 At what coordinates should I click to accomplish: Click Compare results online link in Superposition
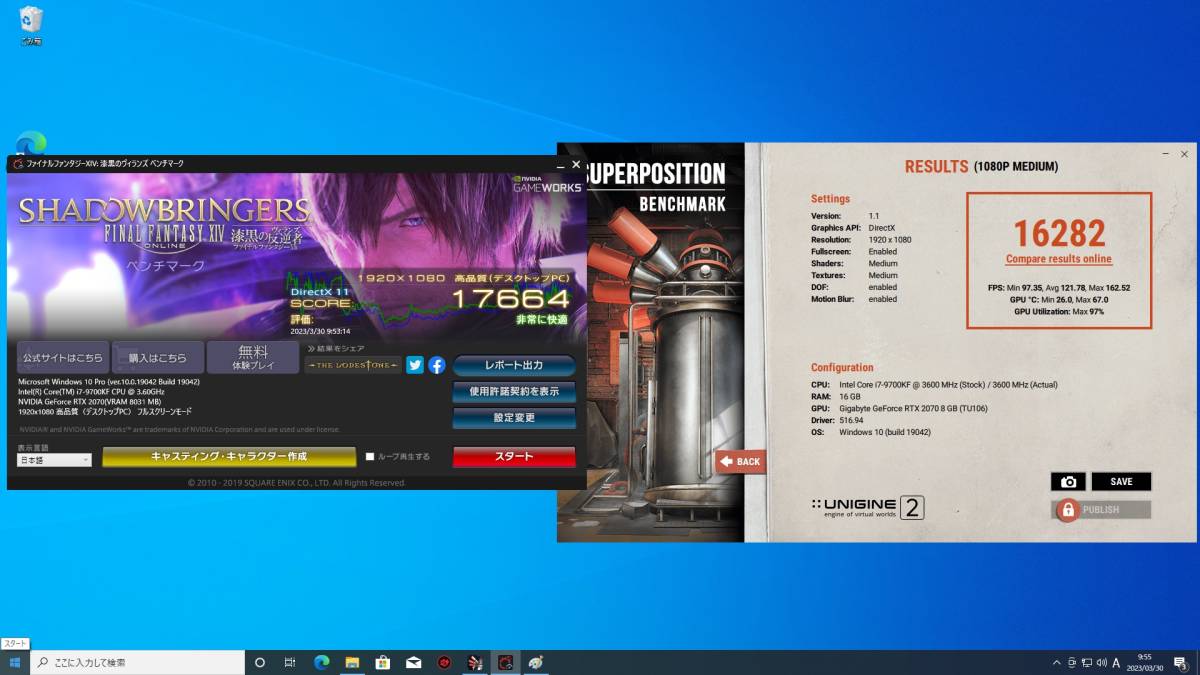1059,259
